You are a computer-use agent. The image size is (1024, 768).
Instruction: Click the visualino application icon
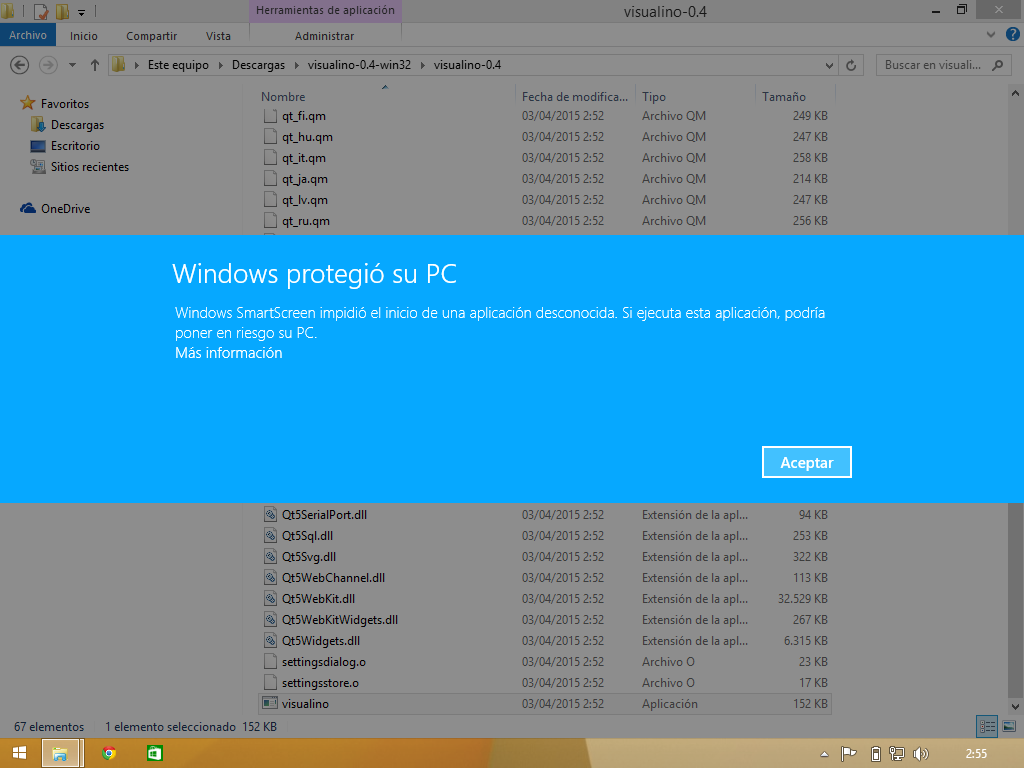[270, 703]
